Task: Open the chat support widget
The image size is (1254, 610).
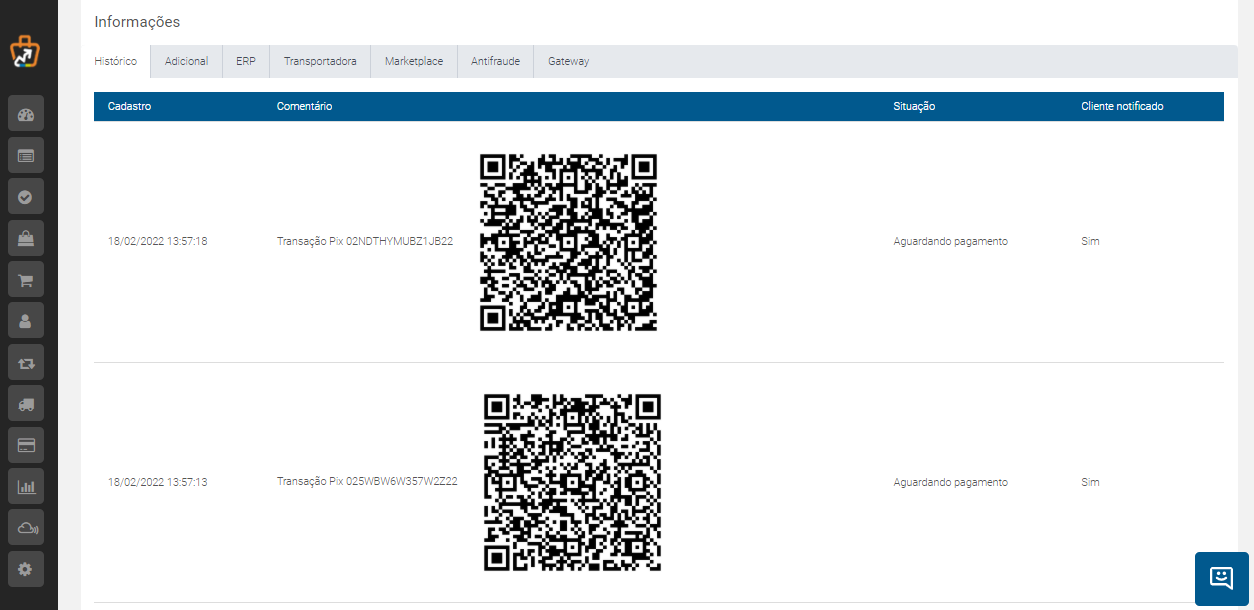Action: (1221, 578)
